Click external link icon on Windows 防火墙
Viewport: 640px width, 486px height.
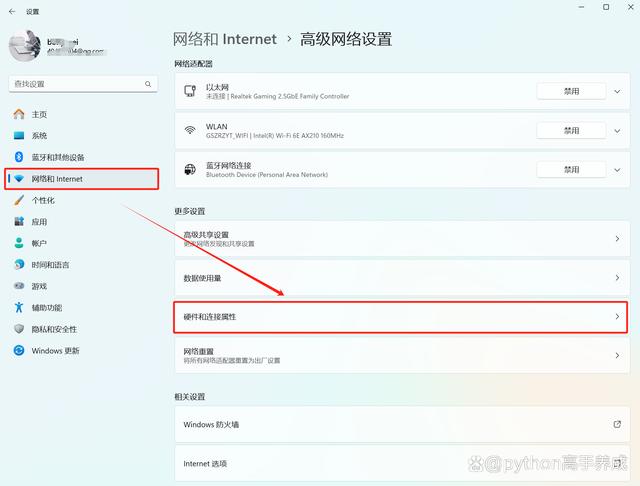pos(617,424)
